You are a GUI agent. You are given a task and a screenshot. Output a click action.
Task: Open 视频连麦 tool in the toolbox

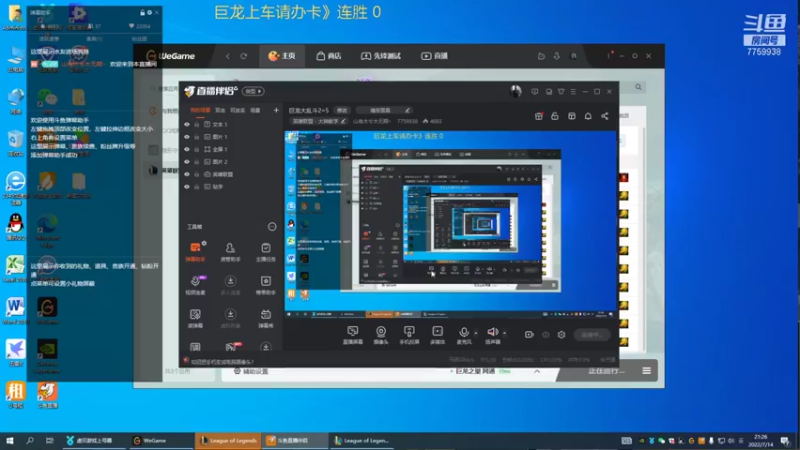[x=195, y=285]
